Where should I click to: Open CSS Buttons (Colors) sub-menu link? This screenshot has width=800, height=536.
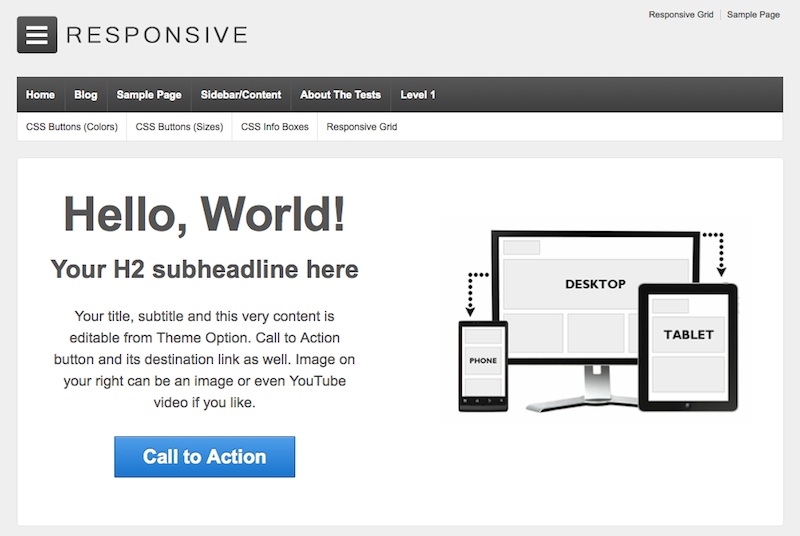click(x=72, y=127)
